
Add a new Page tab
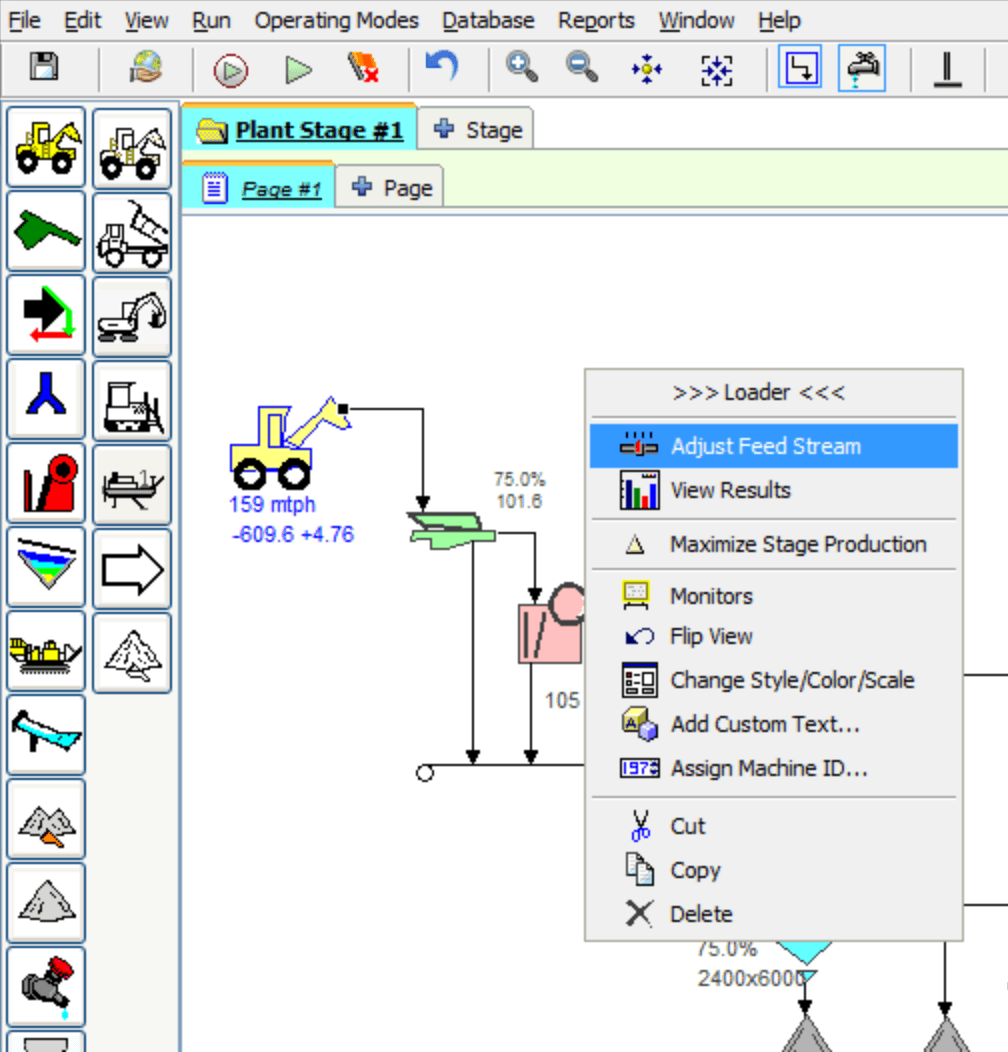(x=392, y=188)
